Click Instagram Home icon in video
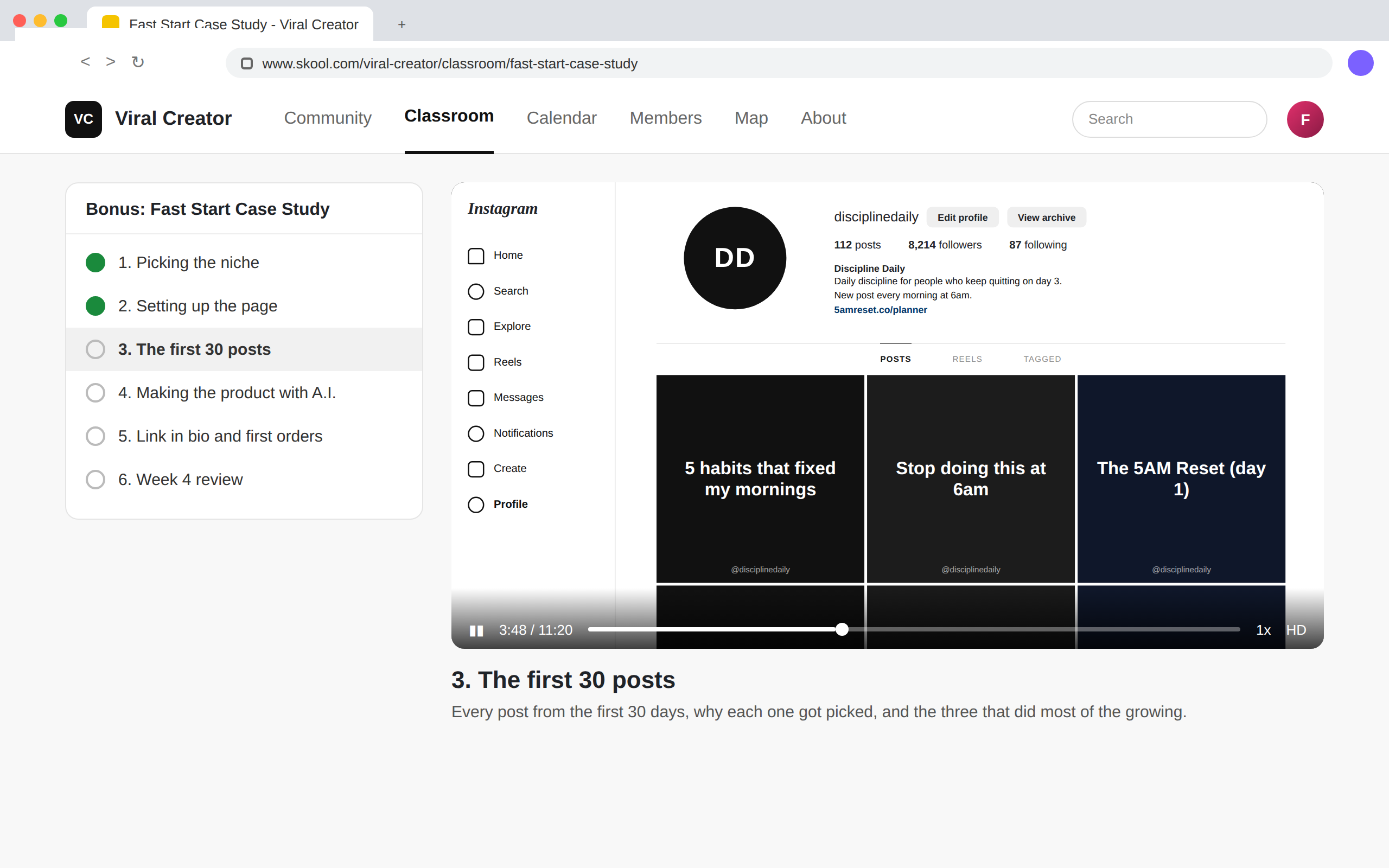Image resolution: width=1389 pixels, height=868 pixels. coord(476,256)
